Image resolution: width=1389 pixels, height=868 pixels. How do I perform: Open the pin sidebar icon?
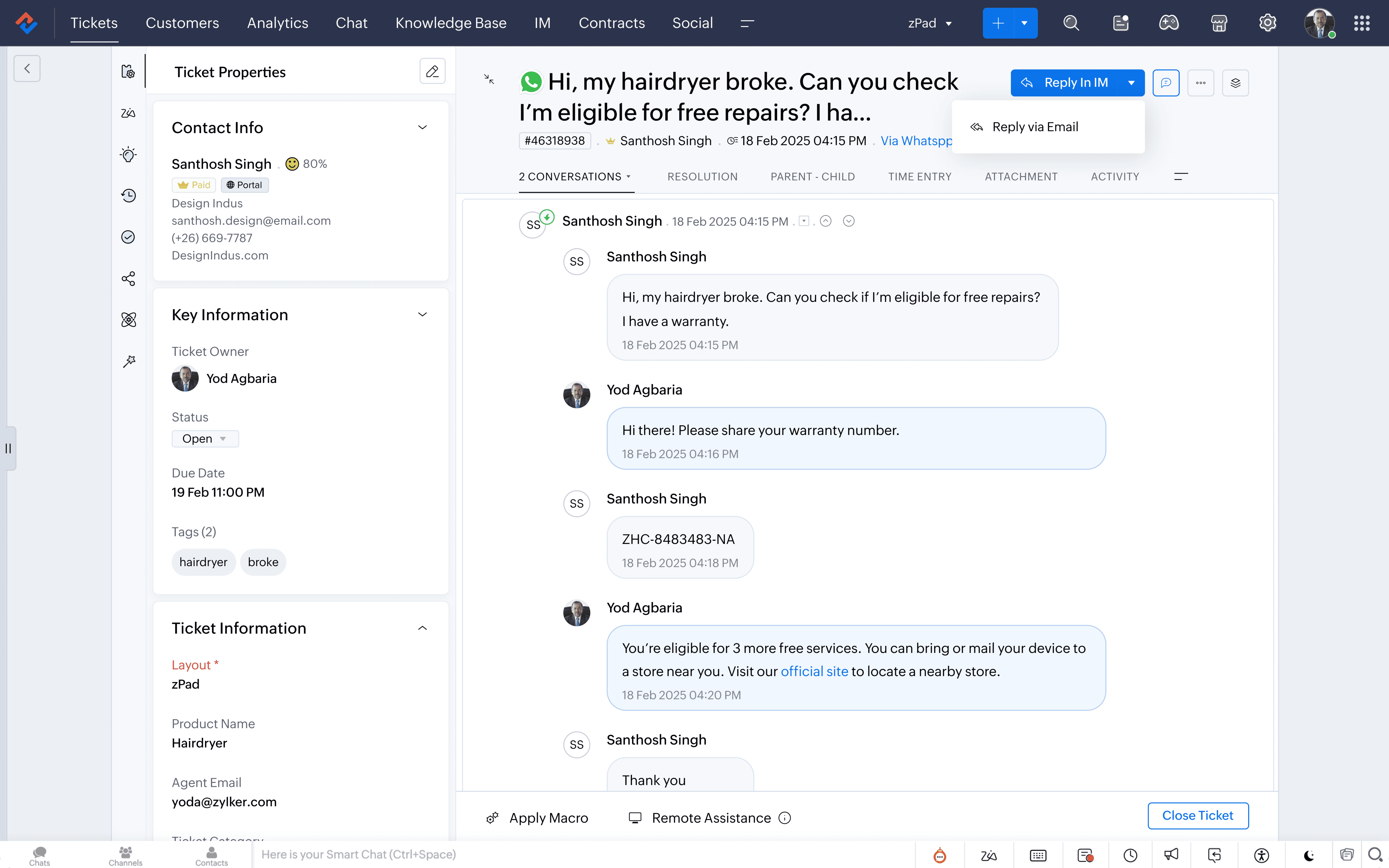coord(129,361)
